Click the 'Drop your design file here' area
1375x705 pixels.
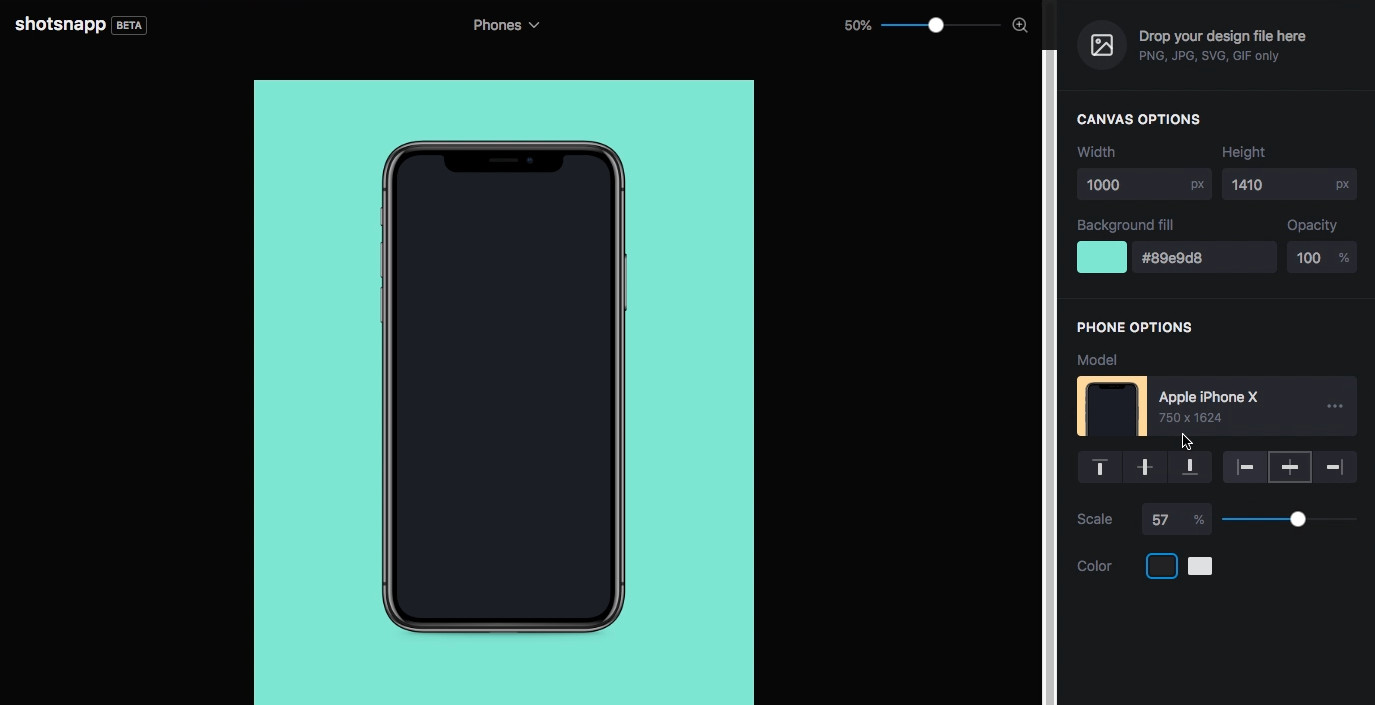click(x=1221, y=45)
